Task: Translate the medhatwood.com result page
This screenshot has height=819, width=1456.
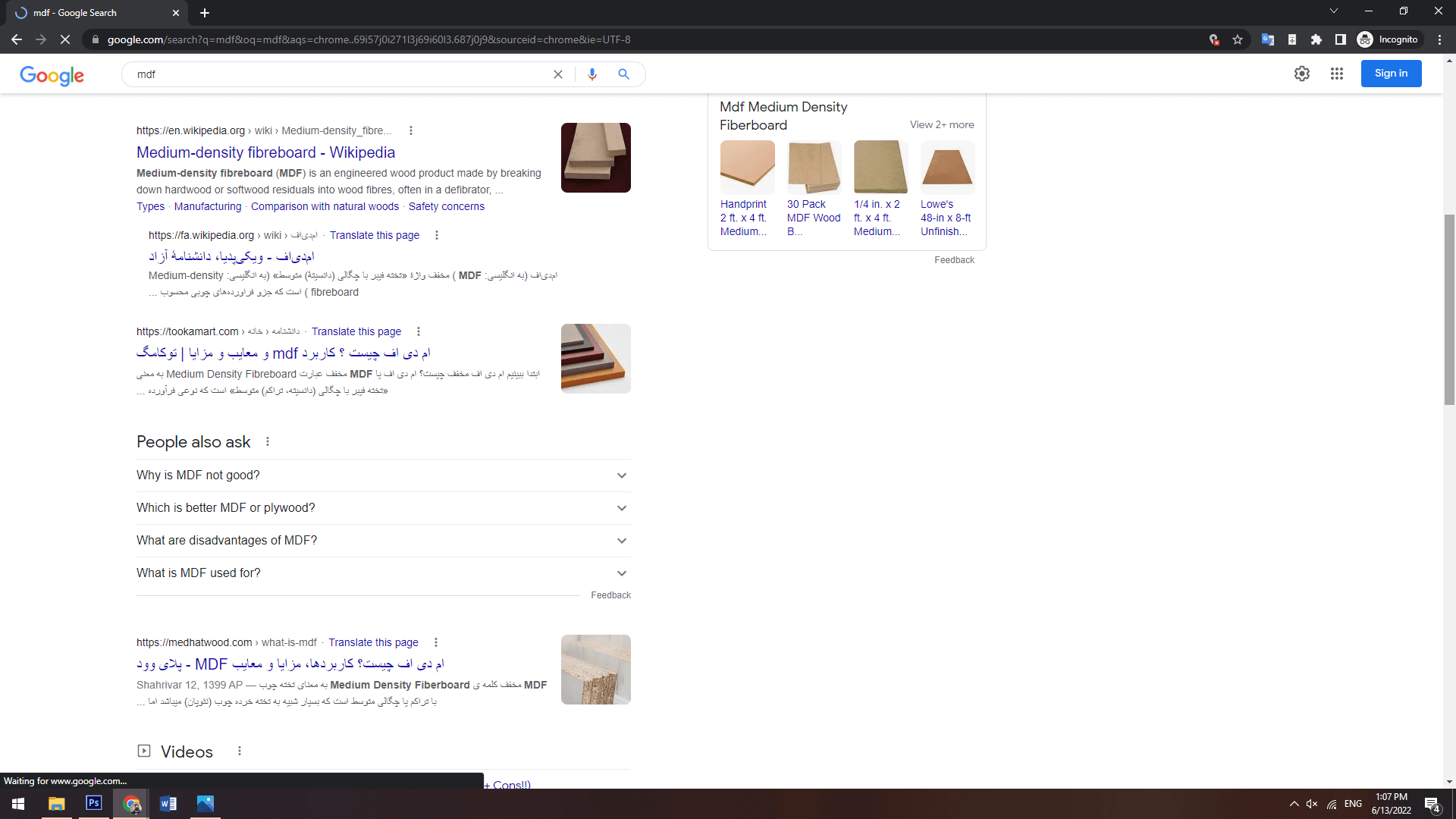Action: (x=373, y=642)
